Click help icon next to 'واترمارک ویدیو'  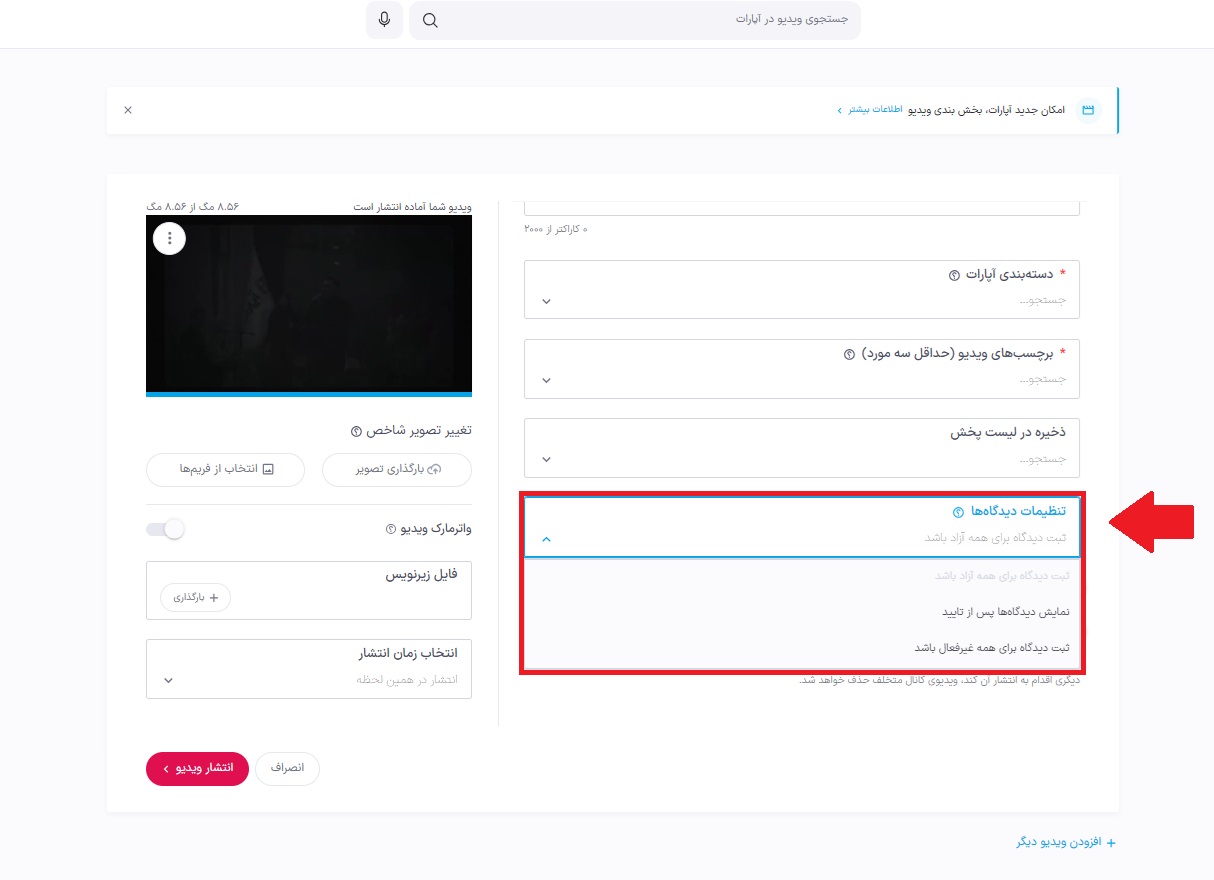pyautogui.click(x=391, y=530)
